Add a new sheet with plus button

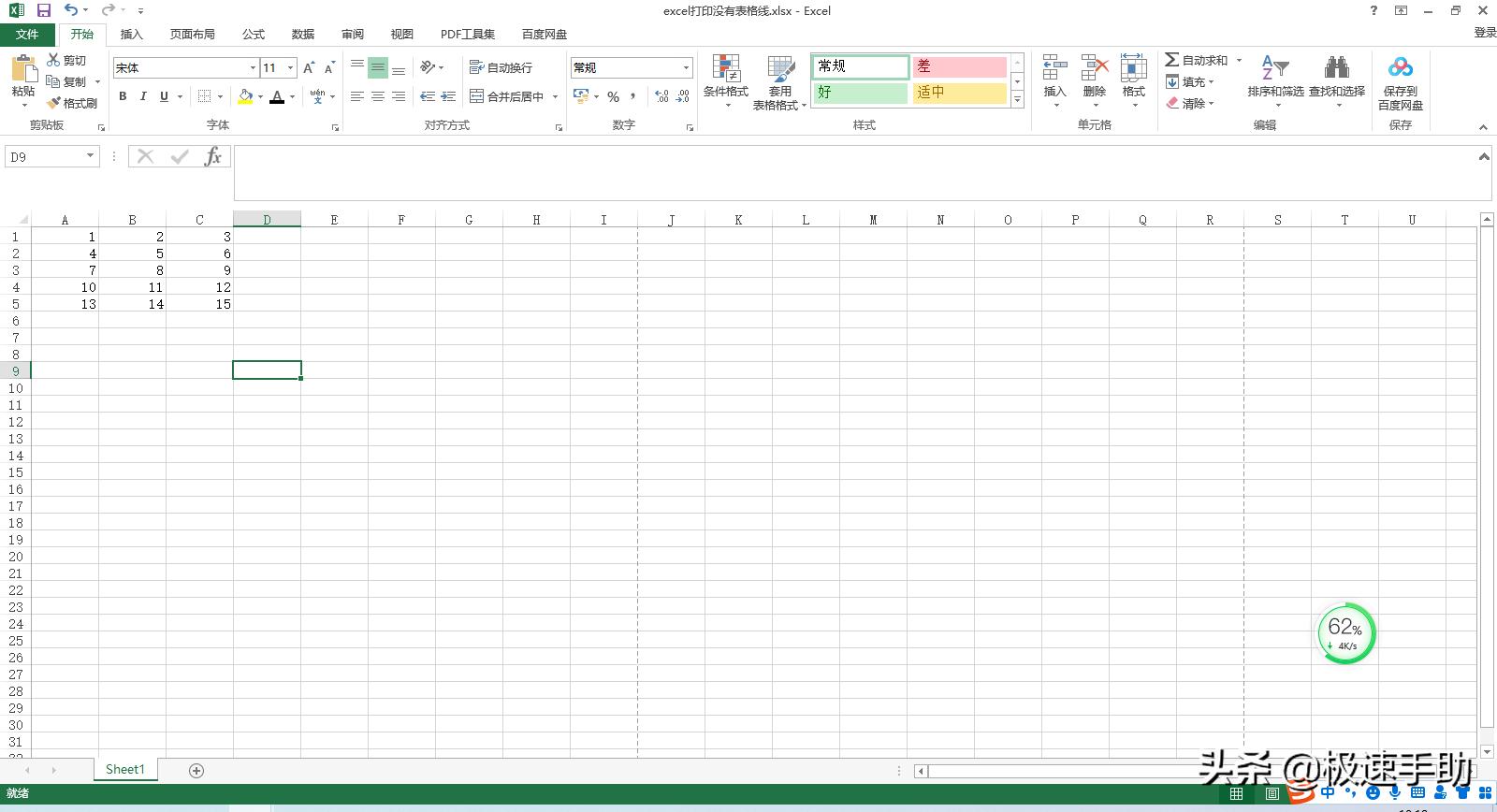pos(196,770)
